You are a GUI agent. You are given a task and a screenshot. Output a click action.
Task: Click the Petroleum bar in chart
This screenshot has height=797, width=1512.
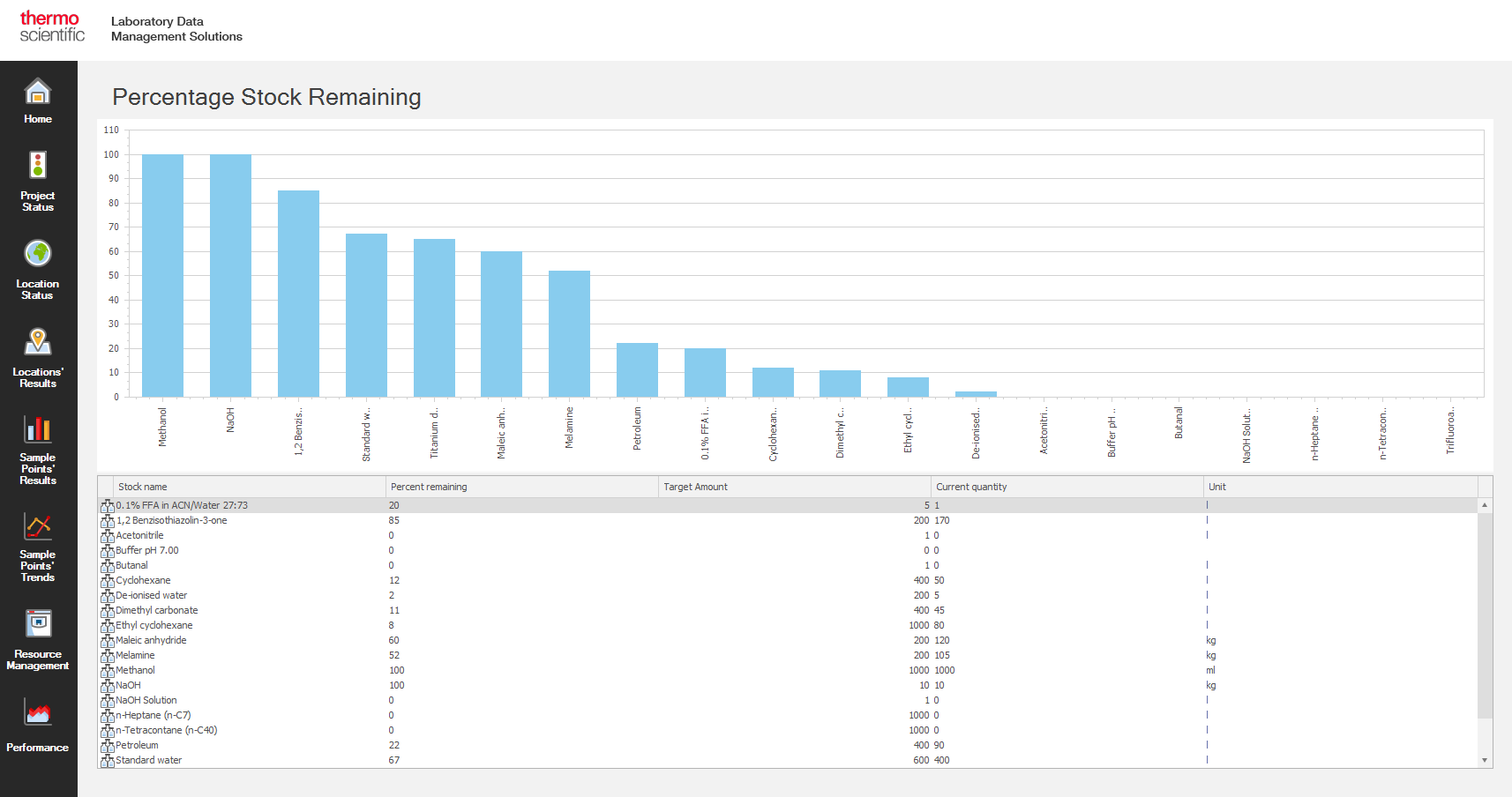click(637, 370)
